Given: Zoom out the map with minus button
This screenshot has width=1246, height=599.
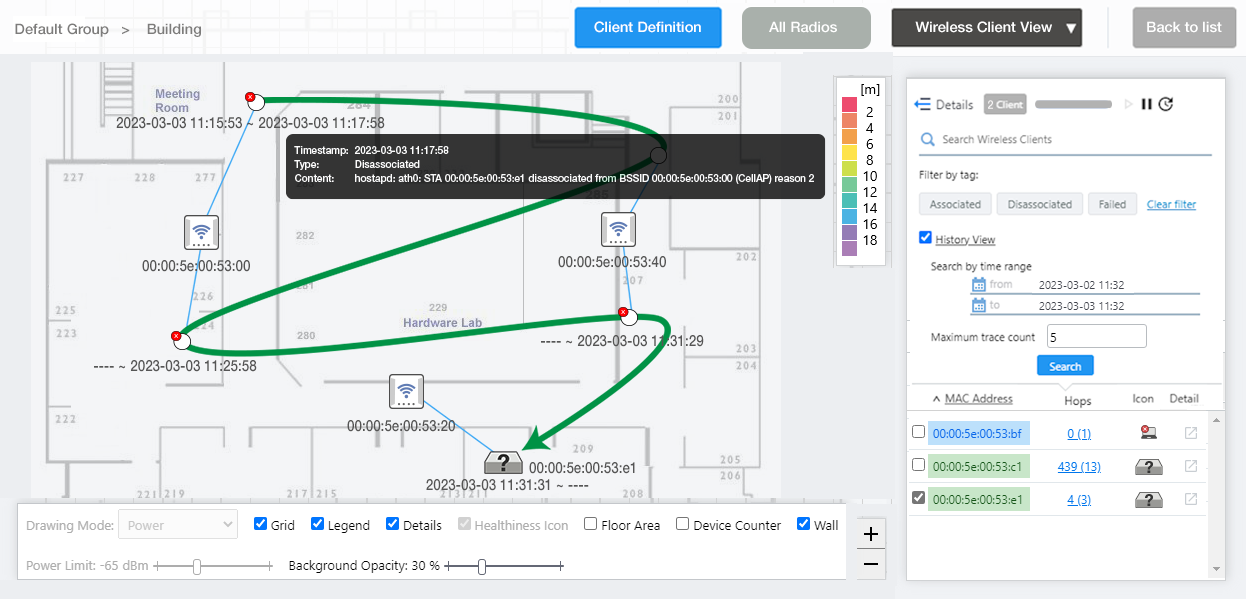Looking at the screenshot, I should tap(871, 565).
